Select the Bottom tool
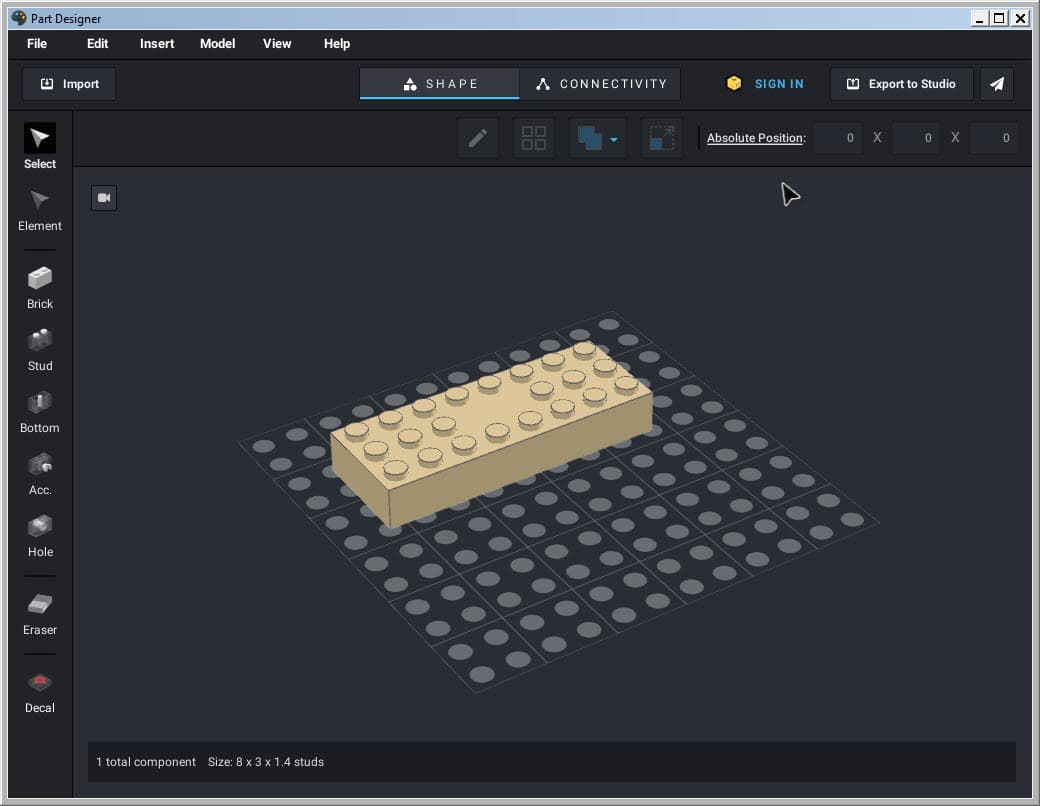Image resolution: width=1040 pixels, height=806 pixels. click(40, 412)
